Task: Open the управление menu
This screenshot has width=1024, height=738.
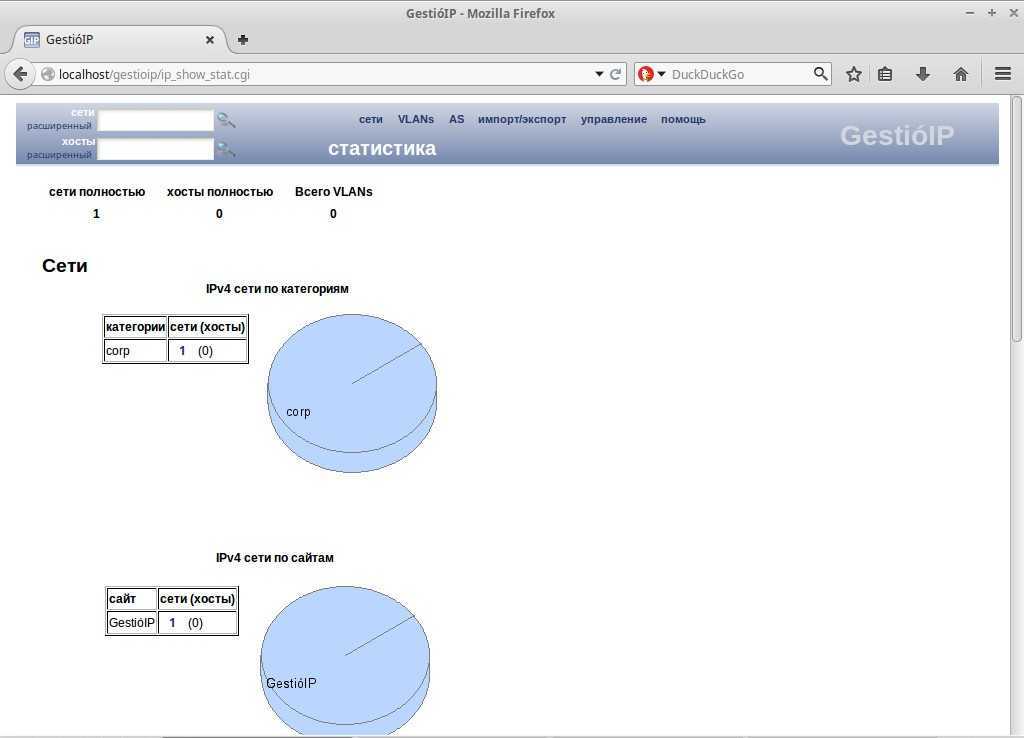Action: [x=614, y=119]
